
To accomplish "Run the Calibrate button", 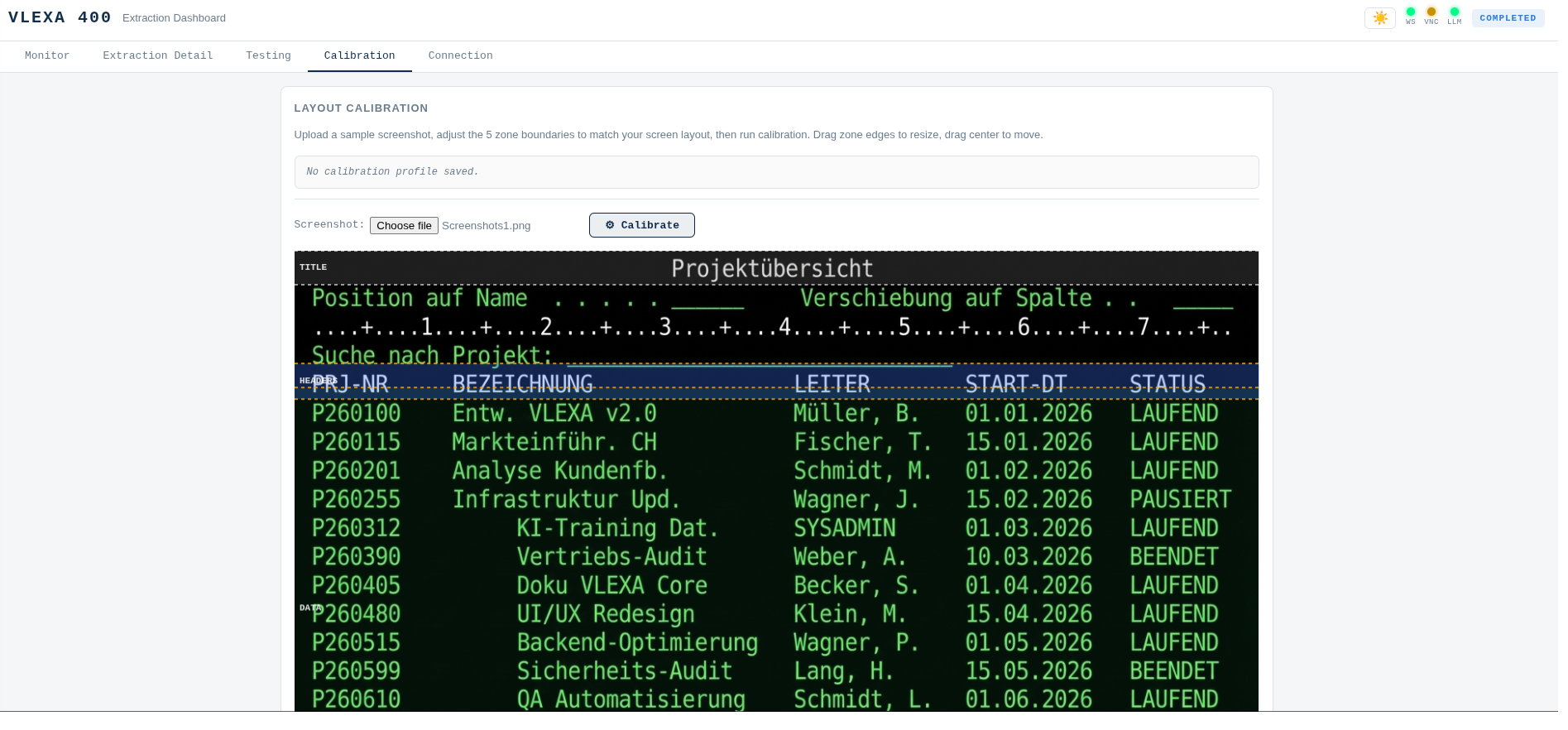I will [641, 225].
